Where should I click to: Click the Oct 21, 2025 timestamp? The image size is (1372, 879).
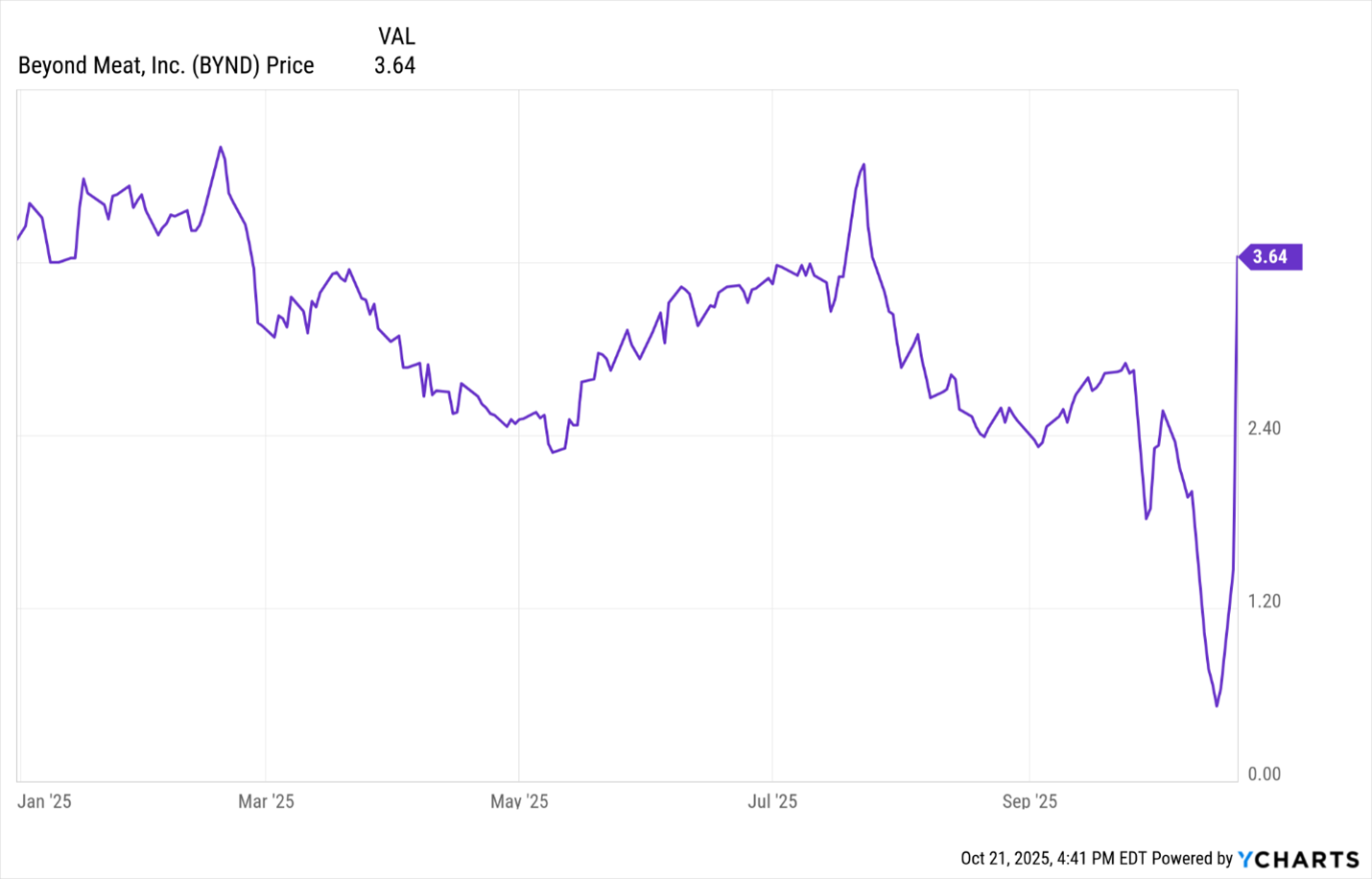pyautogui.click(x=1053, y=859)
